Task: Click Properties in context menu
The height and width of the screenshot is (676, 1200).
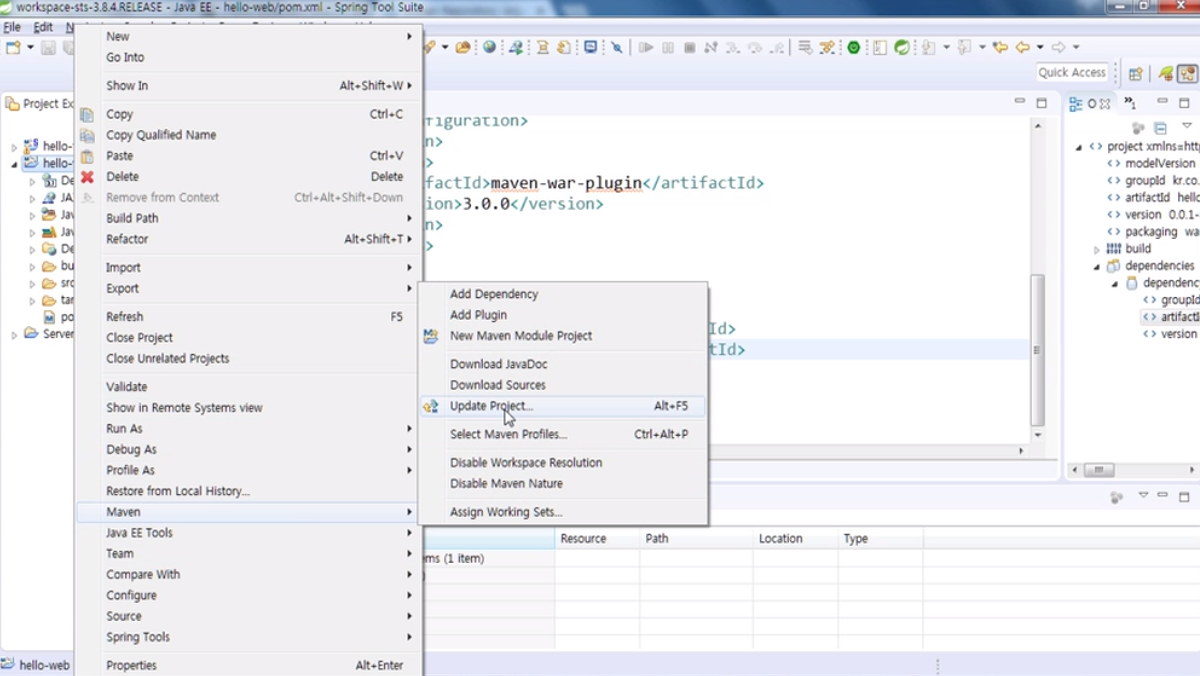Action: pos(250,665)
